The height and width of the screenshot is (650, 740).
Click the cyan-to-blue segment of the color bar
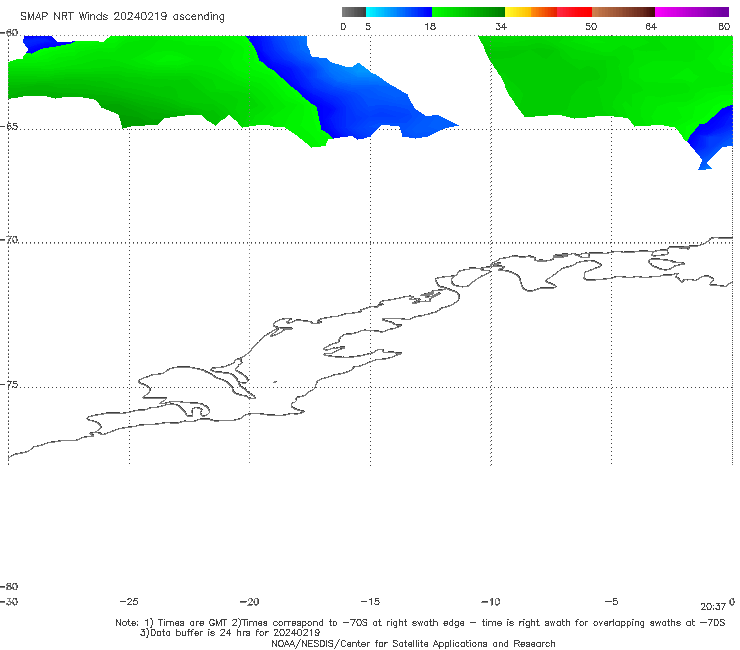399,12
